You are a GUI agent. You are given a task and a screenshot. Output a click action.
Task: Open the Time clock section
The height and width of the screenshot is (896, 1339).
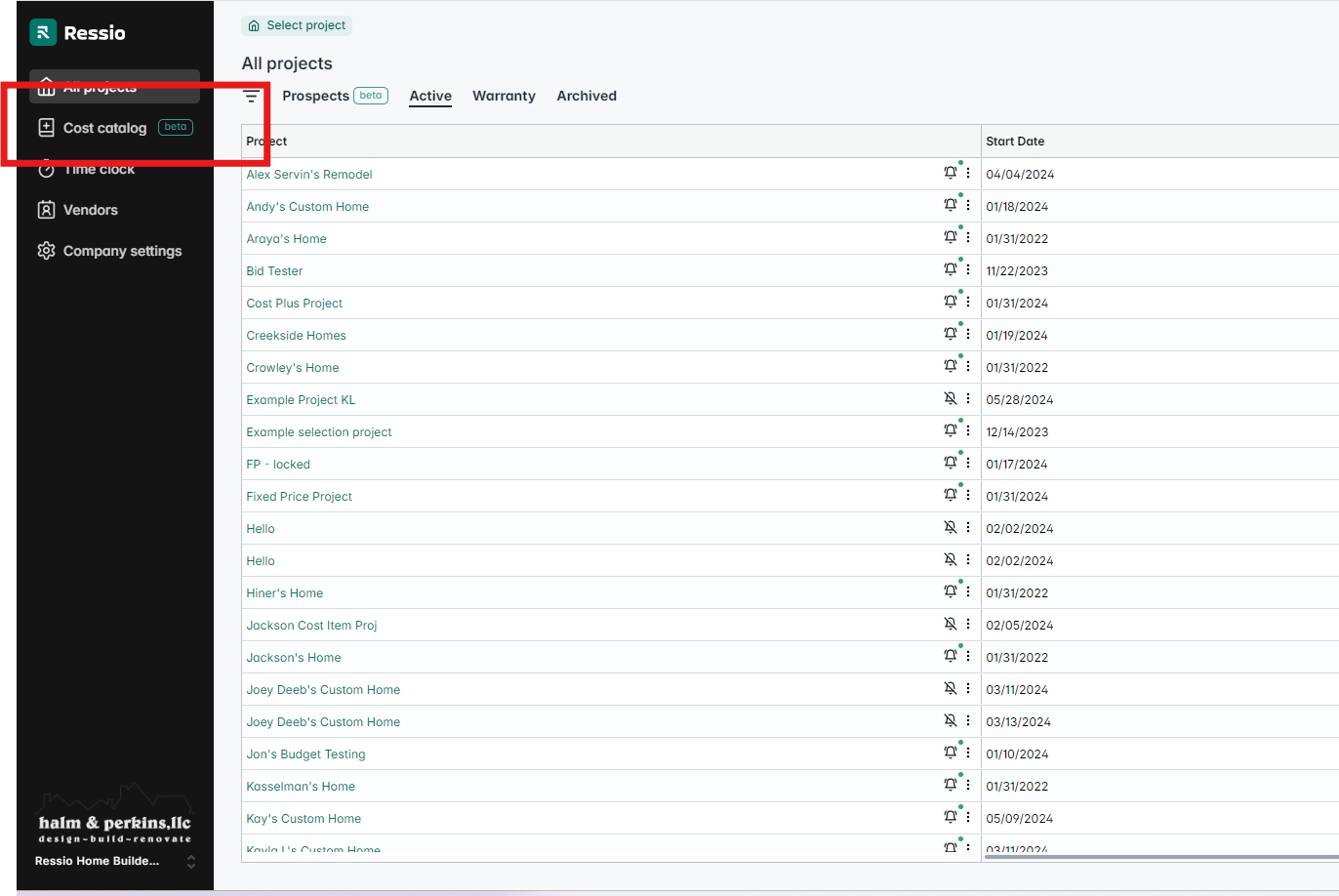pos(101,169)
